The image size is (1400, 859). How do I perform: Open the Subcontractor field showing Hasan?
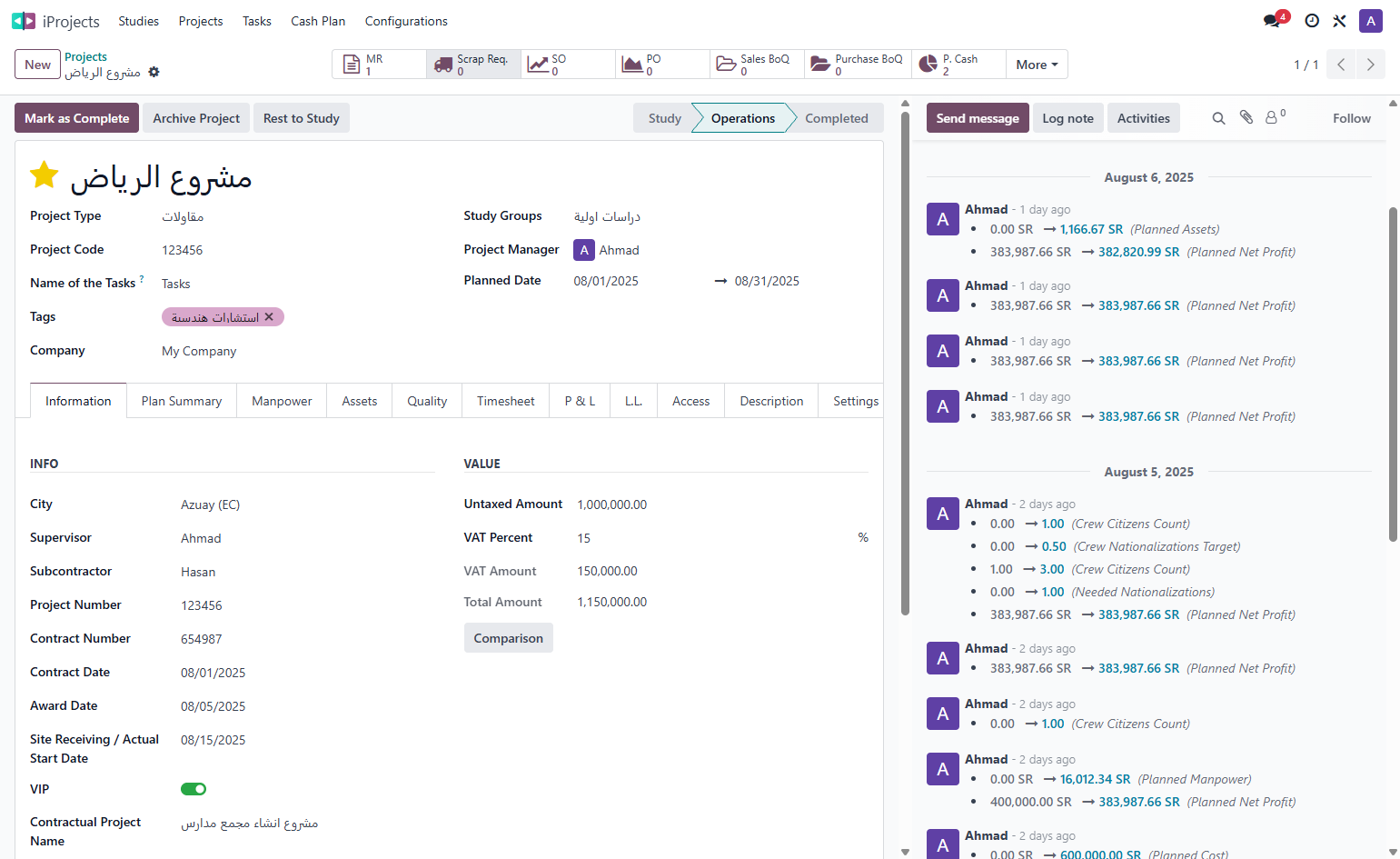click(x=308, y=572)
